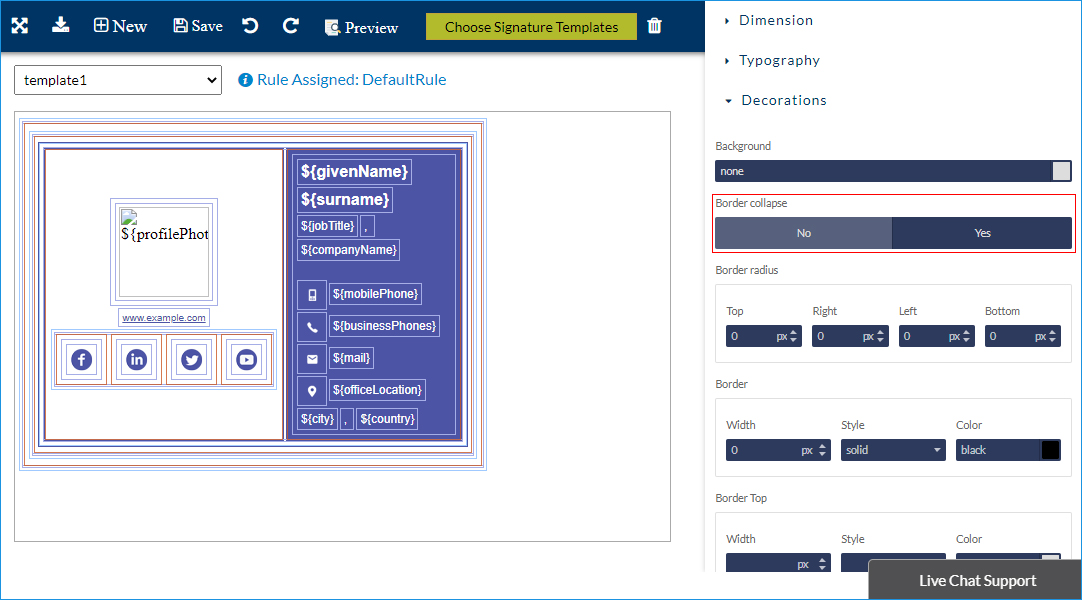Click the redo arrow icon
This screenshot has width=1082, height=600.
(x=290, y=26)
